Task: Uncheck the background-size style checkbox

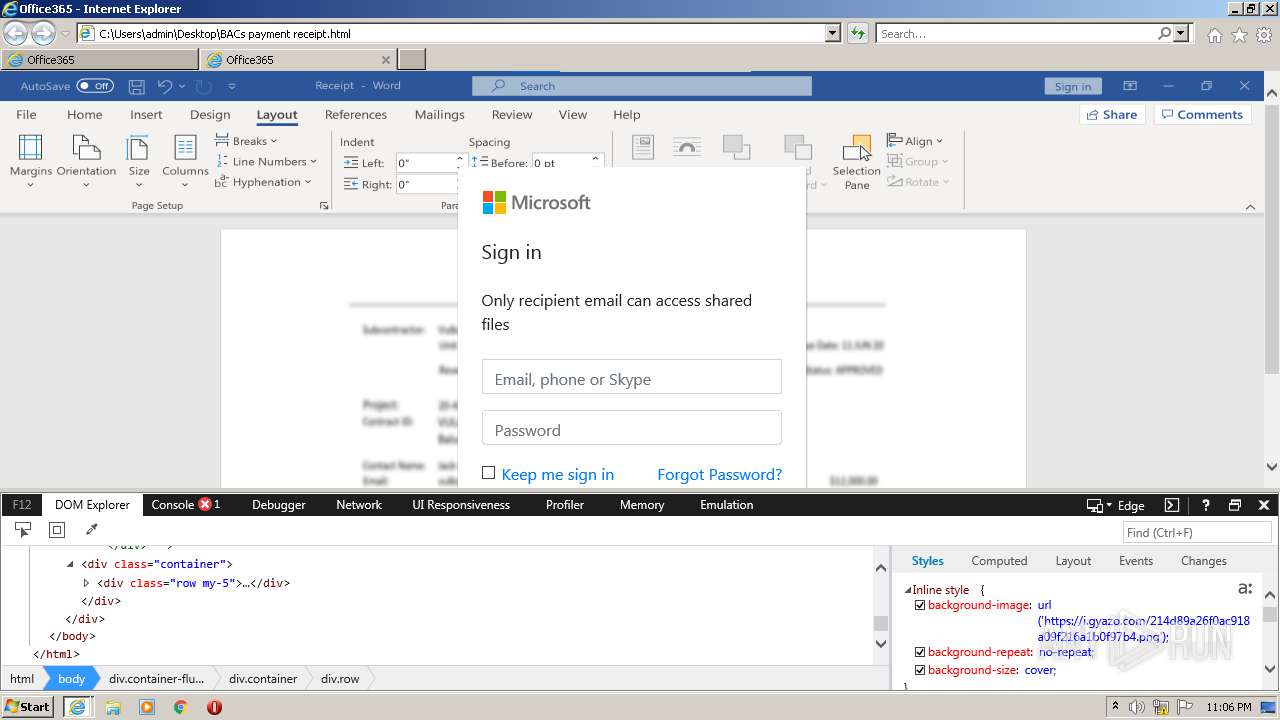Action: coord(920,670)
